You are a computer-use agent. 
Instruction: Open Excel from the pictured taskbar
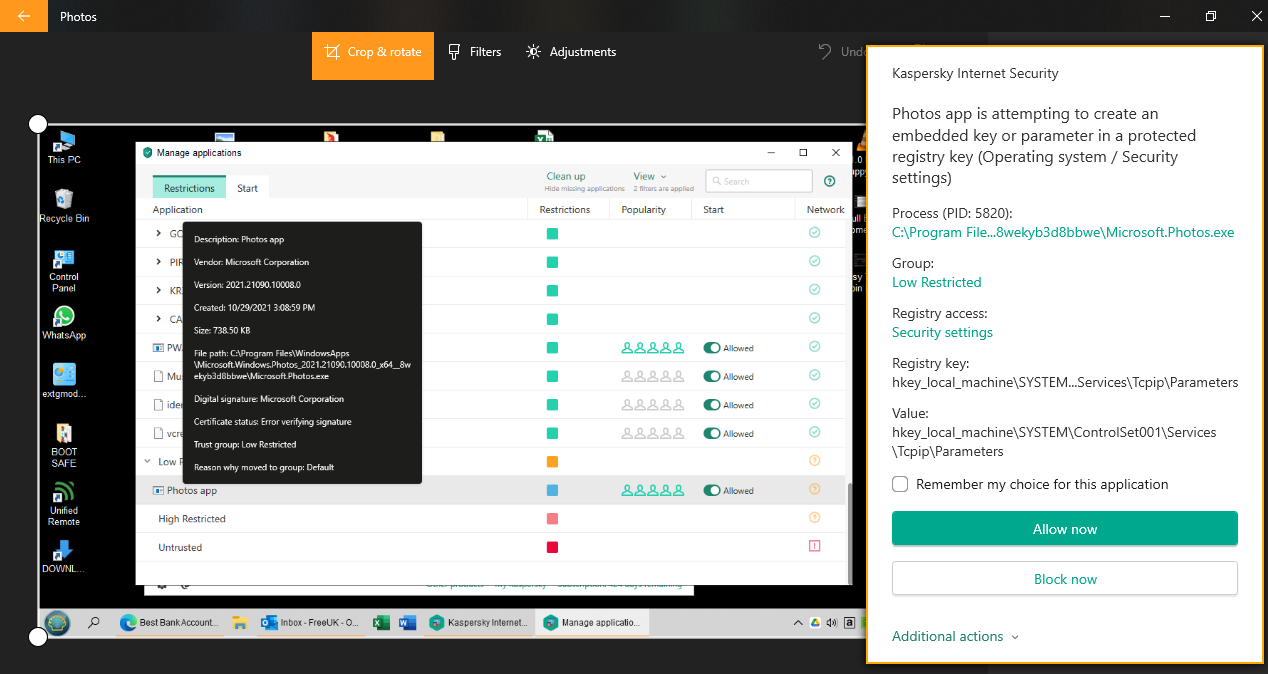(x=381, y=622)
